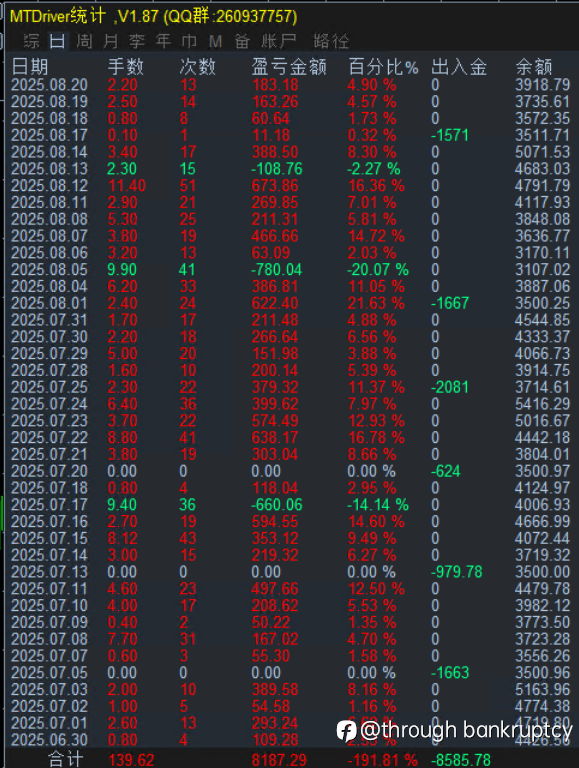Image resolution: width=579 pixels, height=768 pixels.
Task: Click percentage -20.07 %
Action: point(378,269)
